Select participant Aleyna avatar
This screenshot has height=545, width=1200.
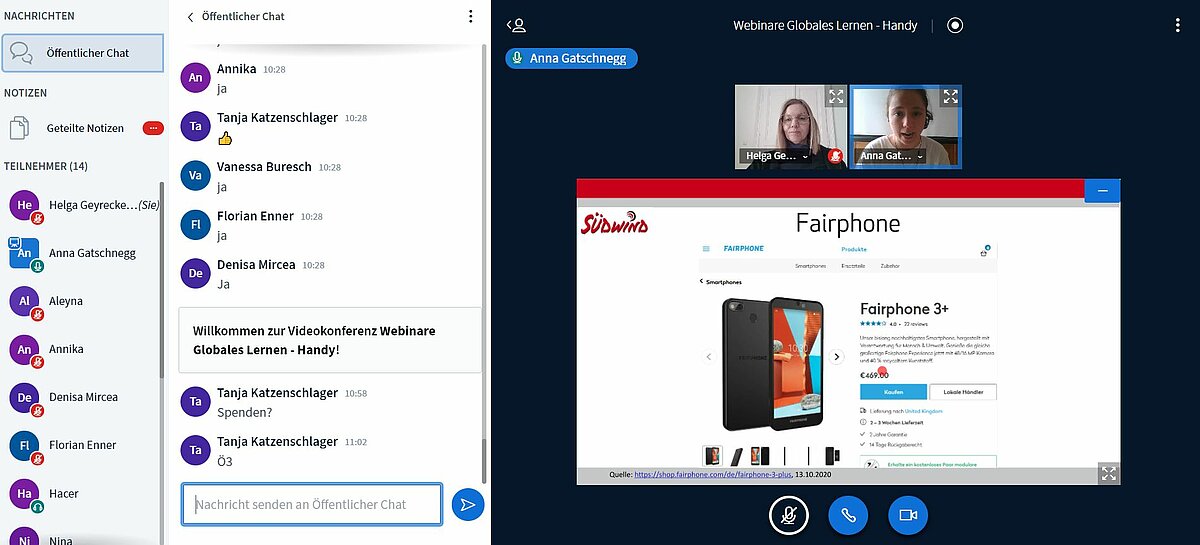coord(24,301)
